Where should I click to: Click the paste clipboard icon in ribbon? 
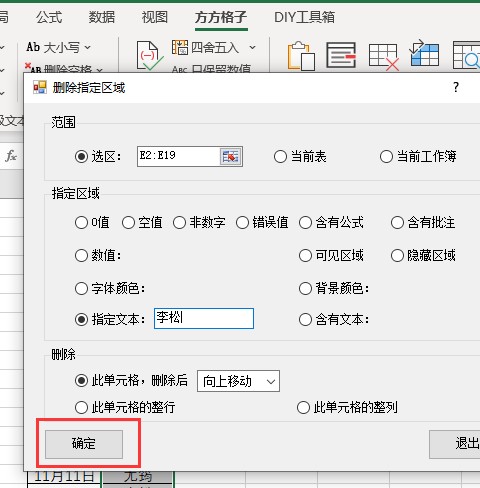tap(301, 55)
